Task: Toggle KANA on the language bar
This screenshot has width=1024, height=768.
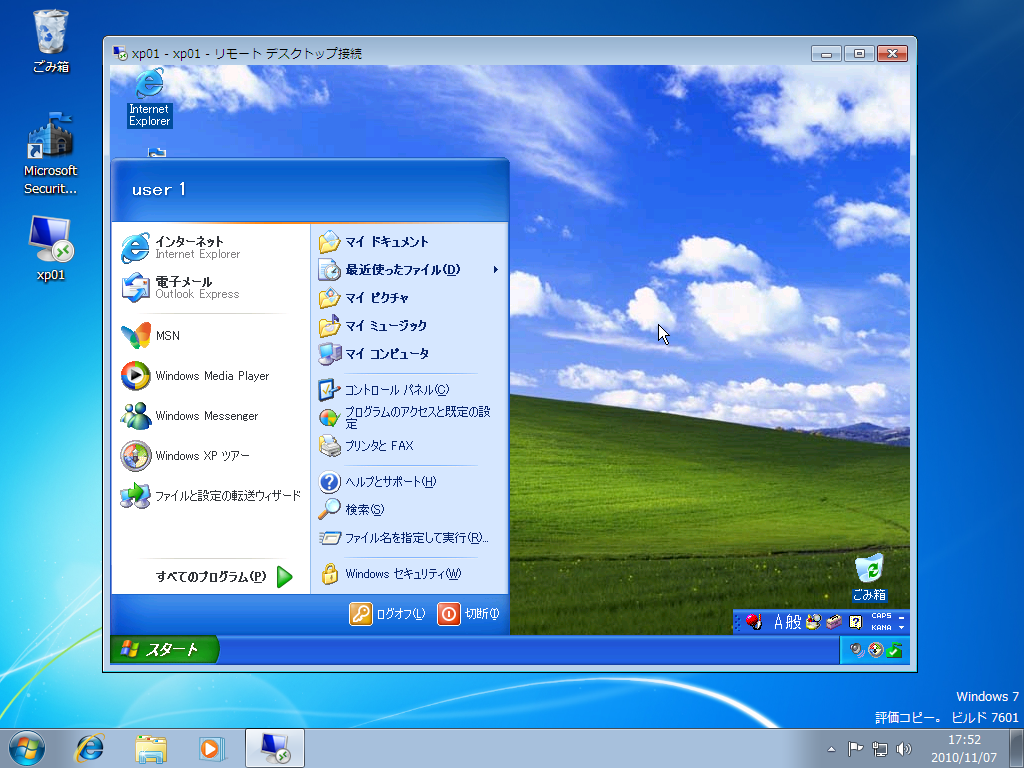Action: coord(881,628)
